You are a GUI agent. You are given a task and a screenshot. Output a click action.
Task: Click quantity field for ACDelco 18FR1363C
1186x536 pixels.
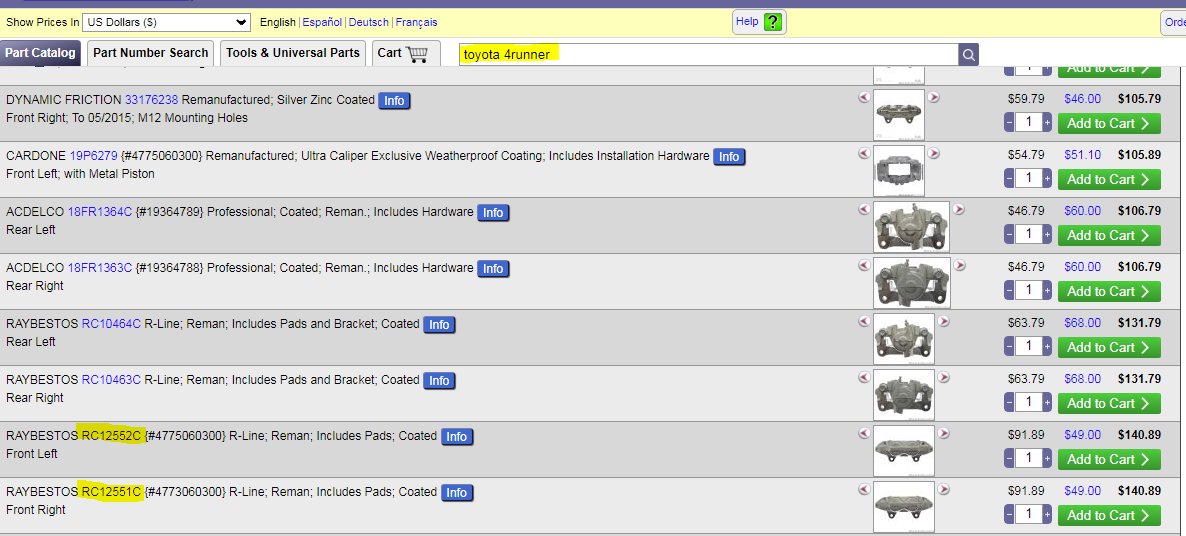pos(1028,290)
